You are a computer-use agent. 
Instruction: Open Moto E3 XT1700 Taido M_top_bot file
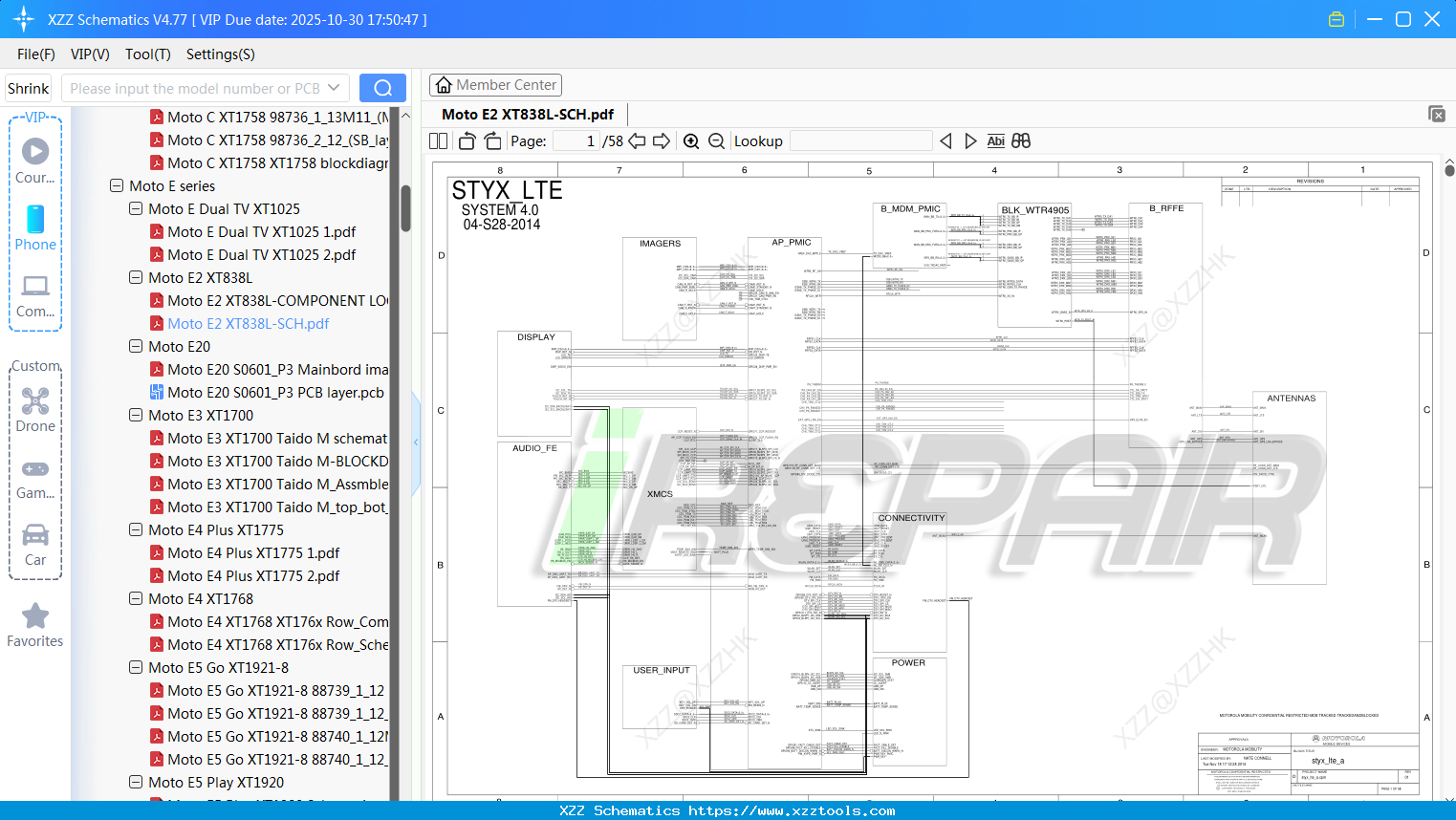(x=270, y=507)
